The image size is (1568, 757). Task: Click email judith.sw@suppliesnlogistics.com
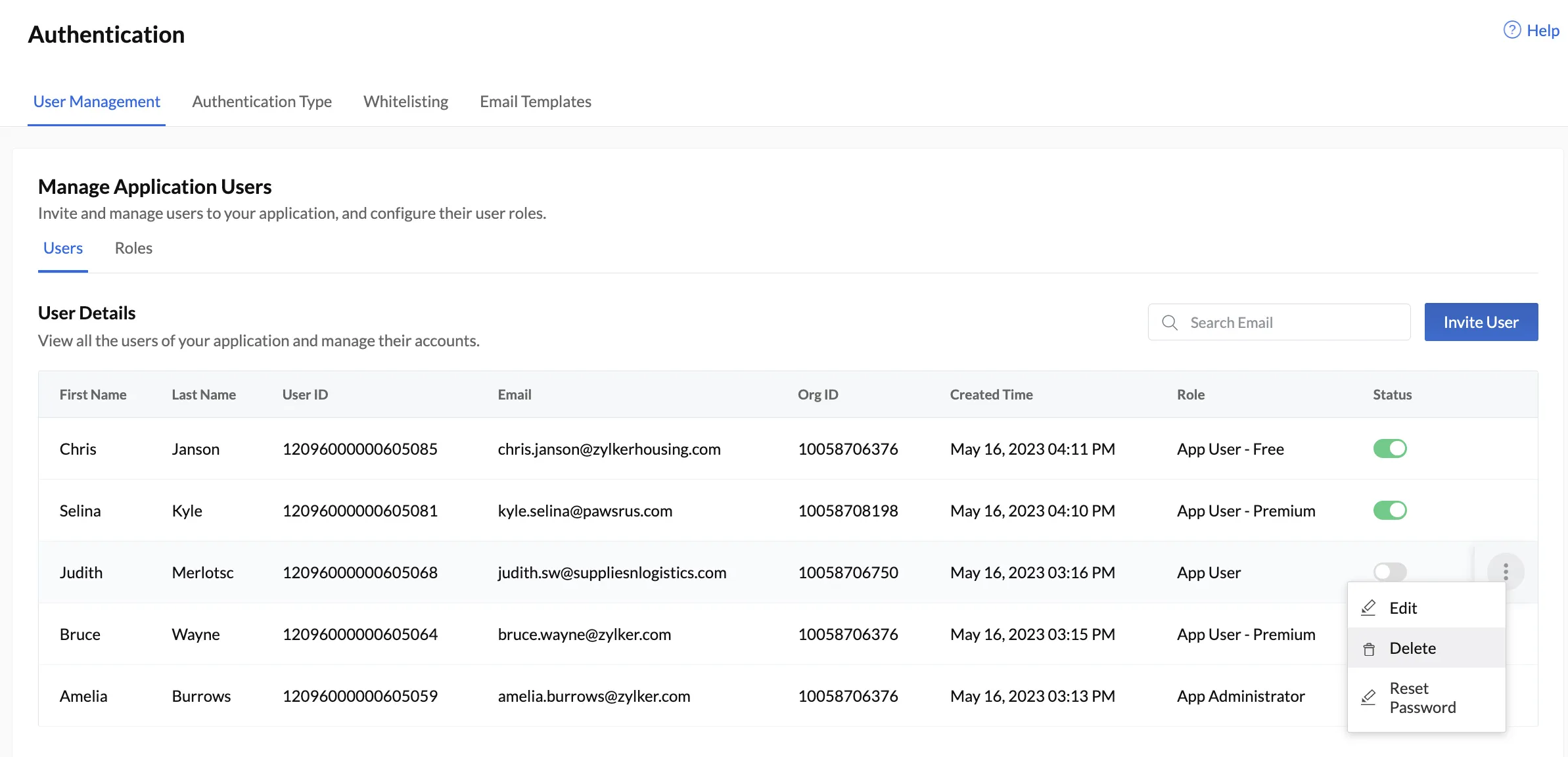click(x=612, y=572)
